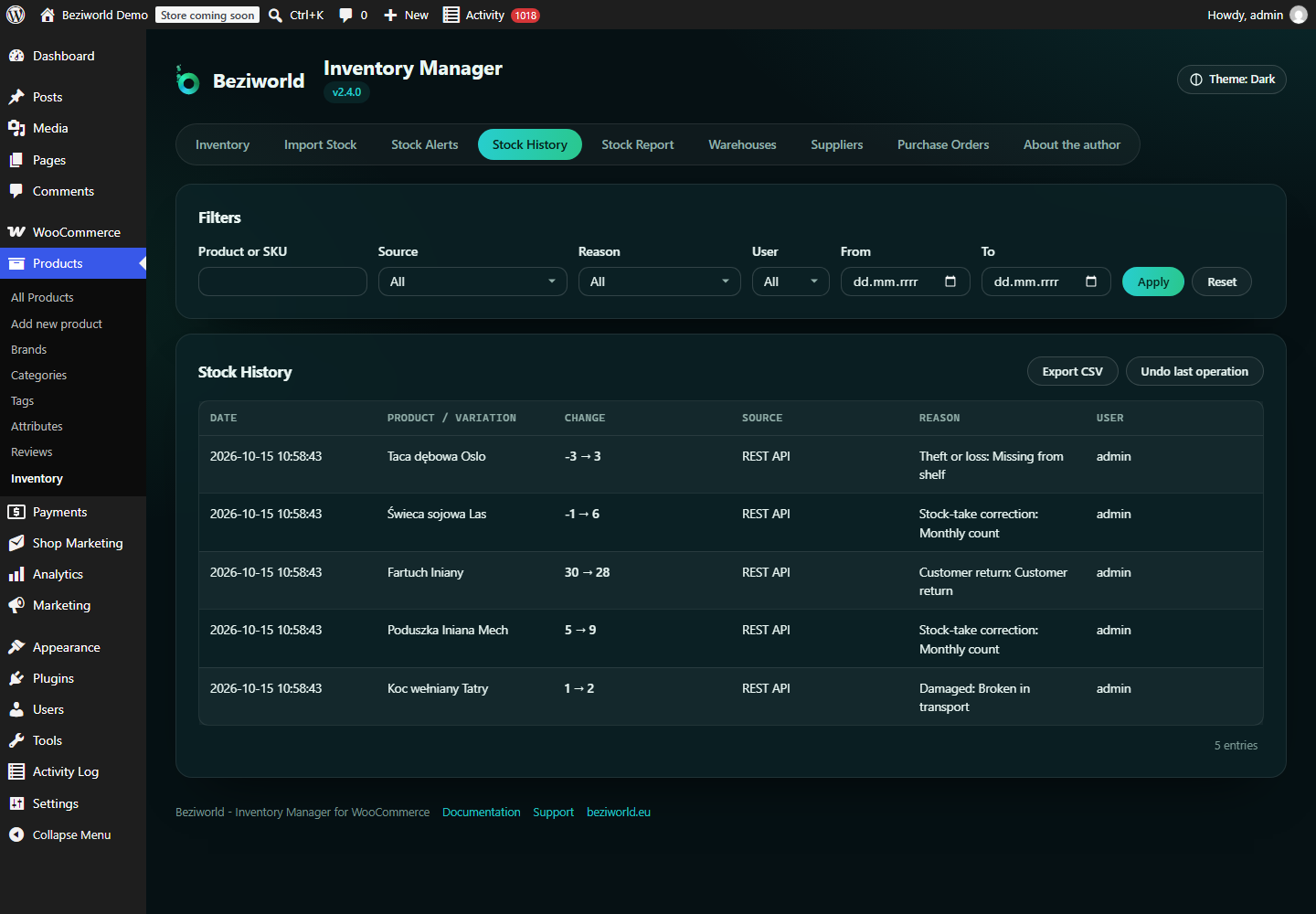Open Add new product submenu item
Viewport: 1316px width, 914px height.
[57, 324]
